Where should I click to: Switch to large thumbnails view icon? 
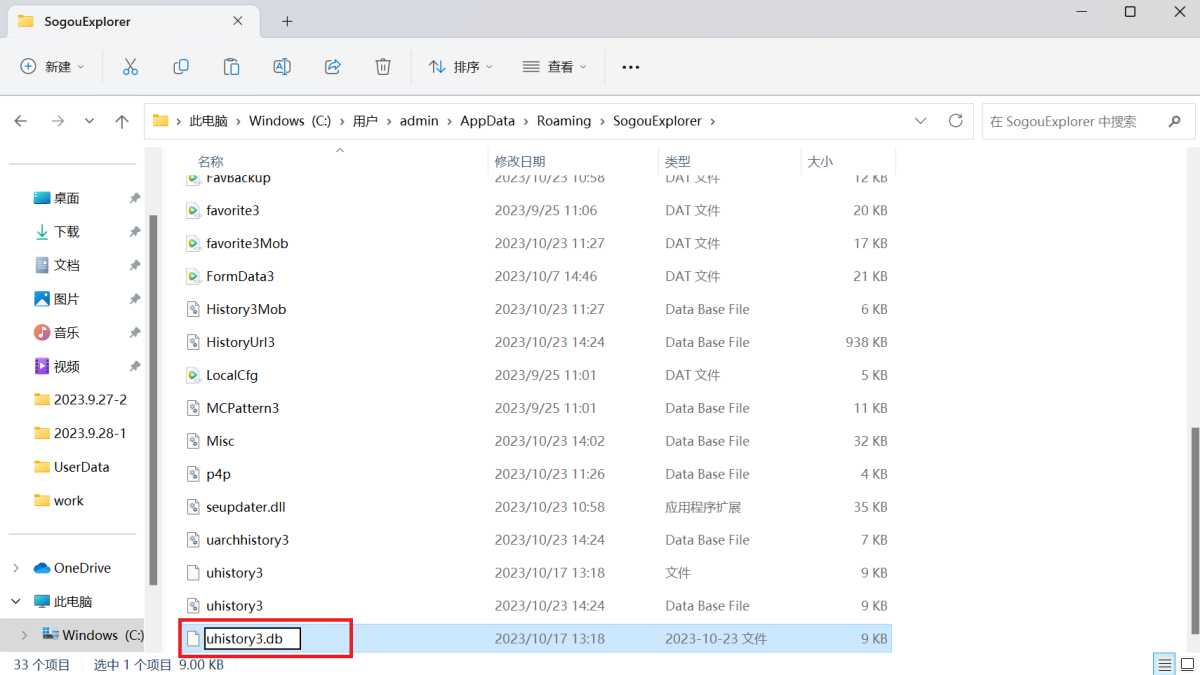click(1187, 665)
